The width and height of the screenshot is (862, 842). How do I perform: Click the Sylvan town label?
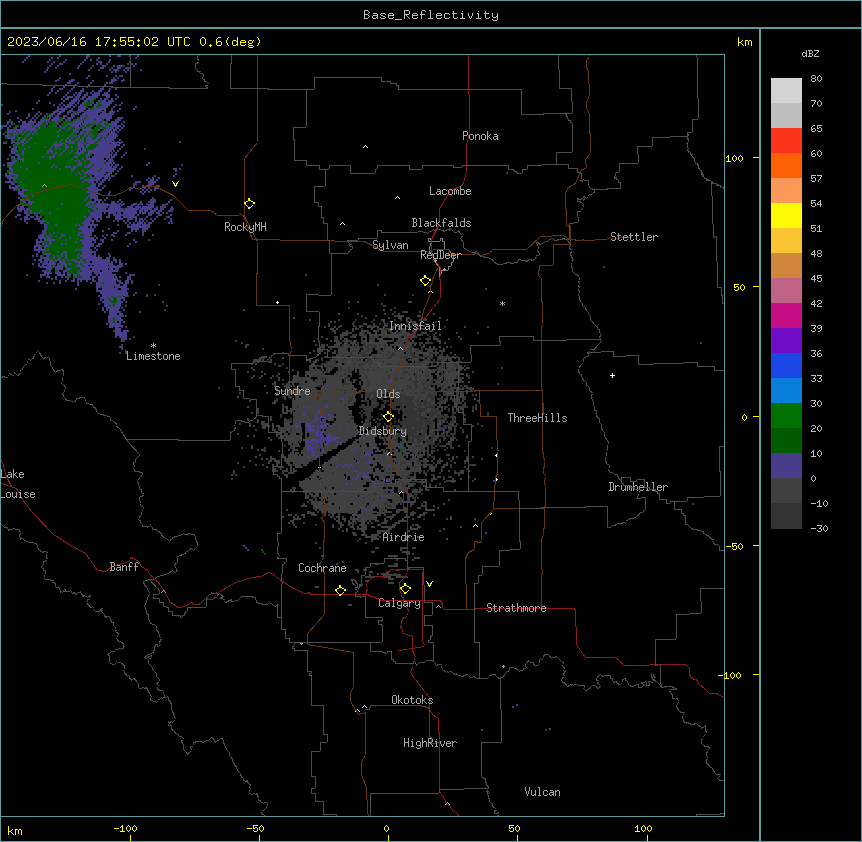coord(390,245)
